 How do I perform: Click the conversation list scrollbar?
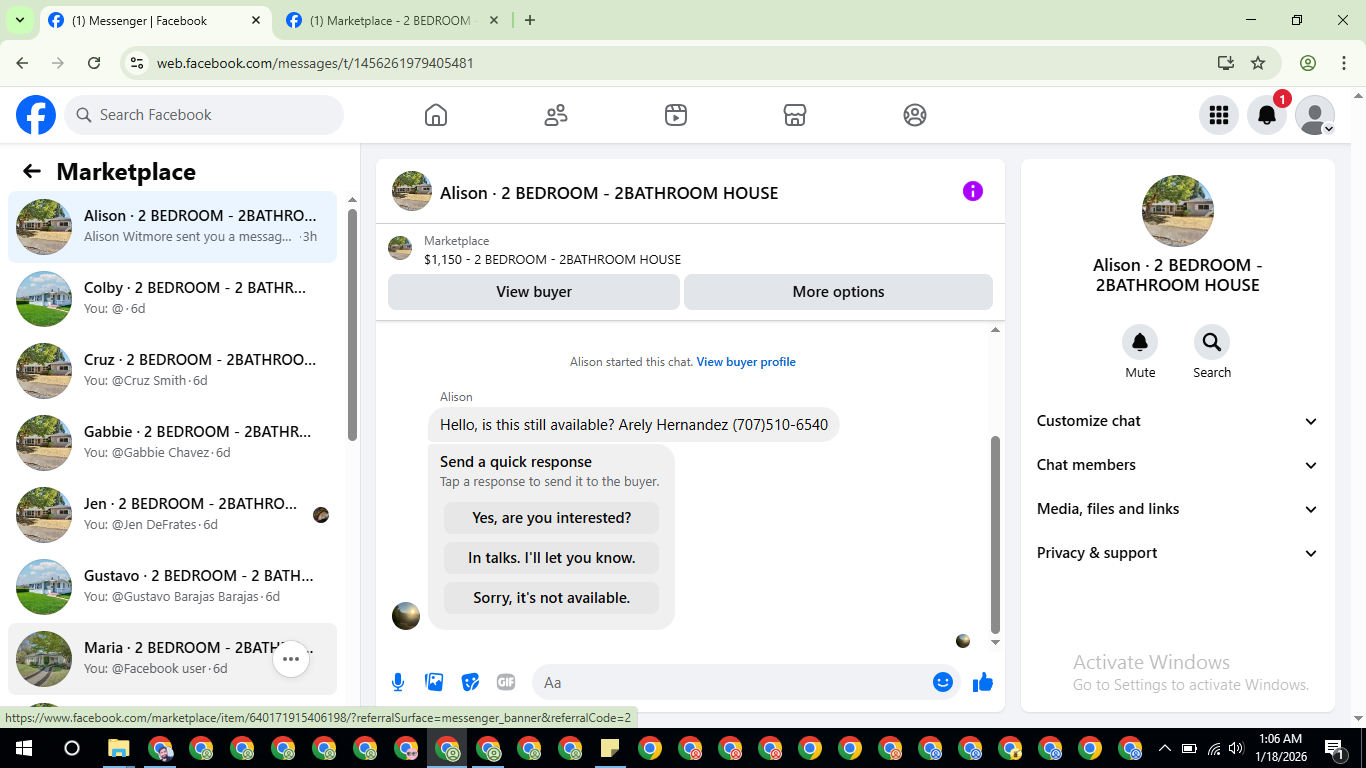coord(352,325)
